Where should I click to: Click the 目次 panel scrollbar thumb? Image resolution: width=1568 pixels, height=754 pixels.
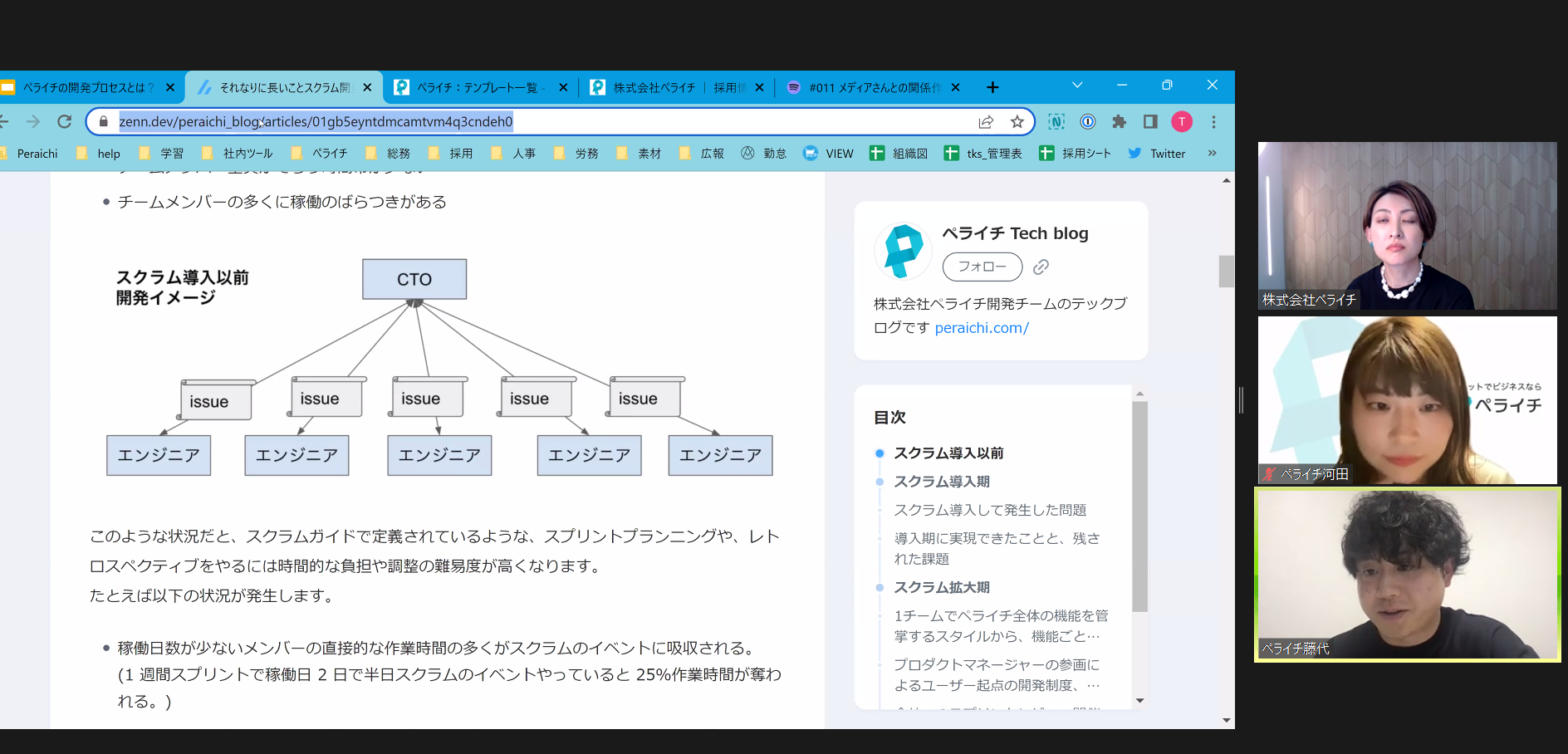coord(1139,507)
